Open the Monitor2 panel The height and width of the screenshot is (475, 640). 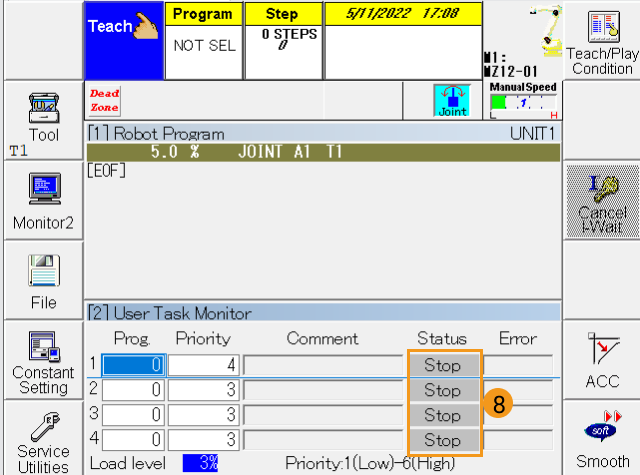pyautogui.click(x=43, y=201)
